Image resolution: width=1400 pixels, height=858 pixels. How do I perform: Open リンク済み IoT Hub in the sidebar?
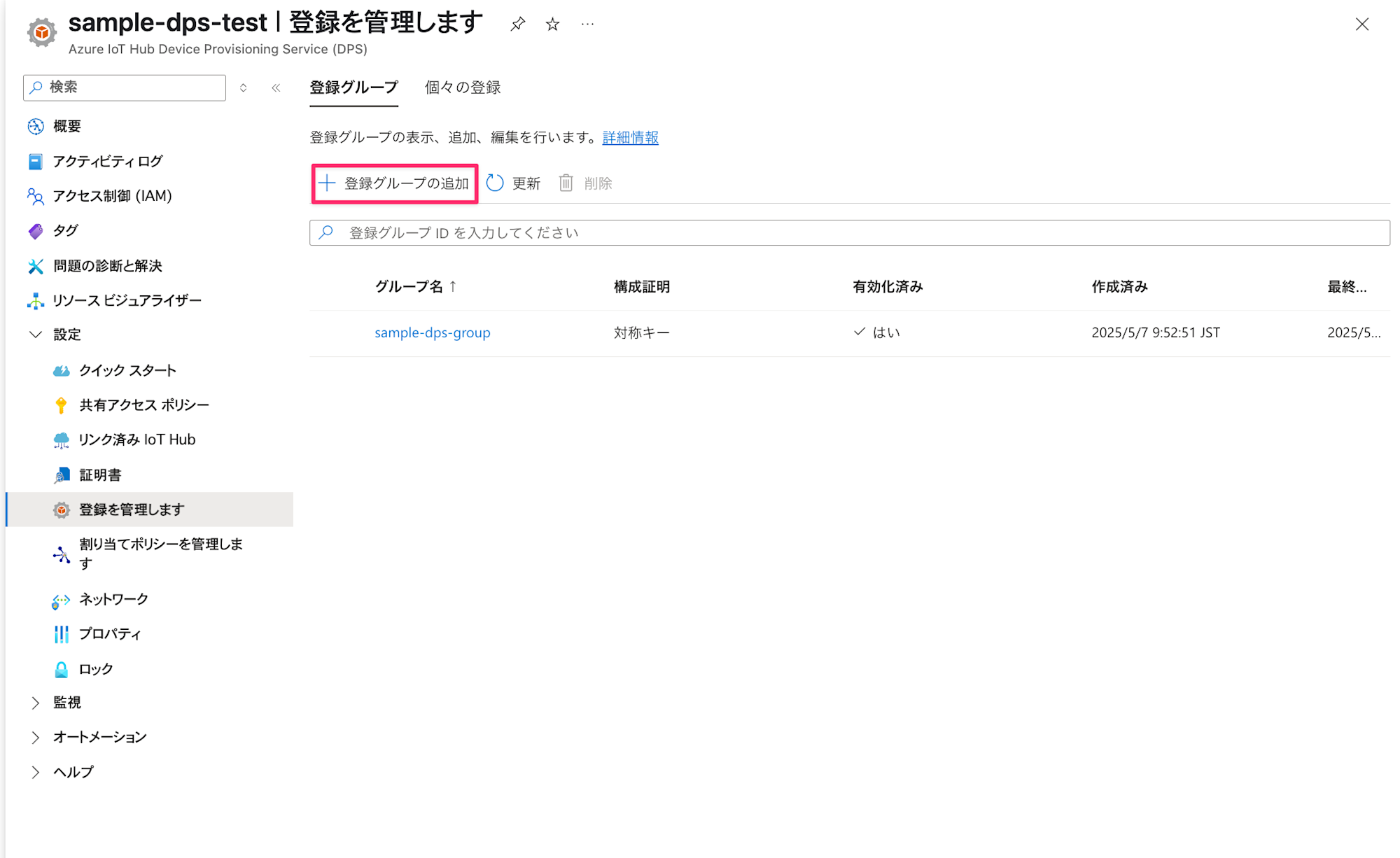pos(136,439)
